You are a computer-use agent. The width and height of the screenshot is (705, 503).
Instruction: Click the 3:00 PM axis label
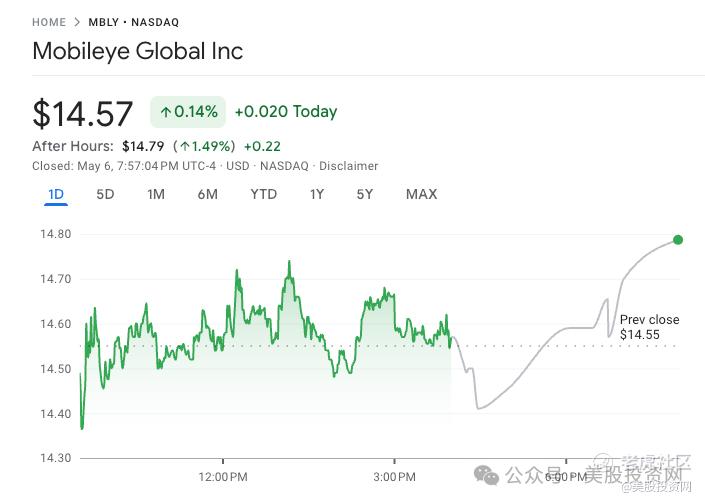394,477
